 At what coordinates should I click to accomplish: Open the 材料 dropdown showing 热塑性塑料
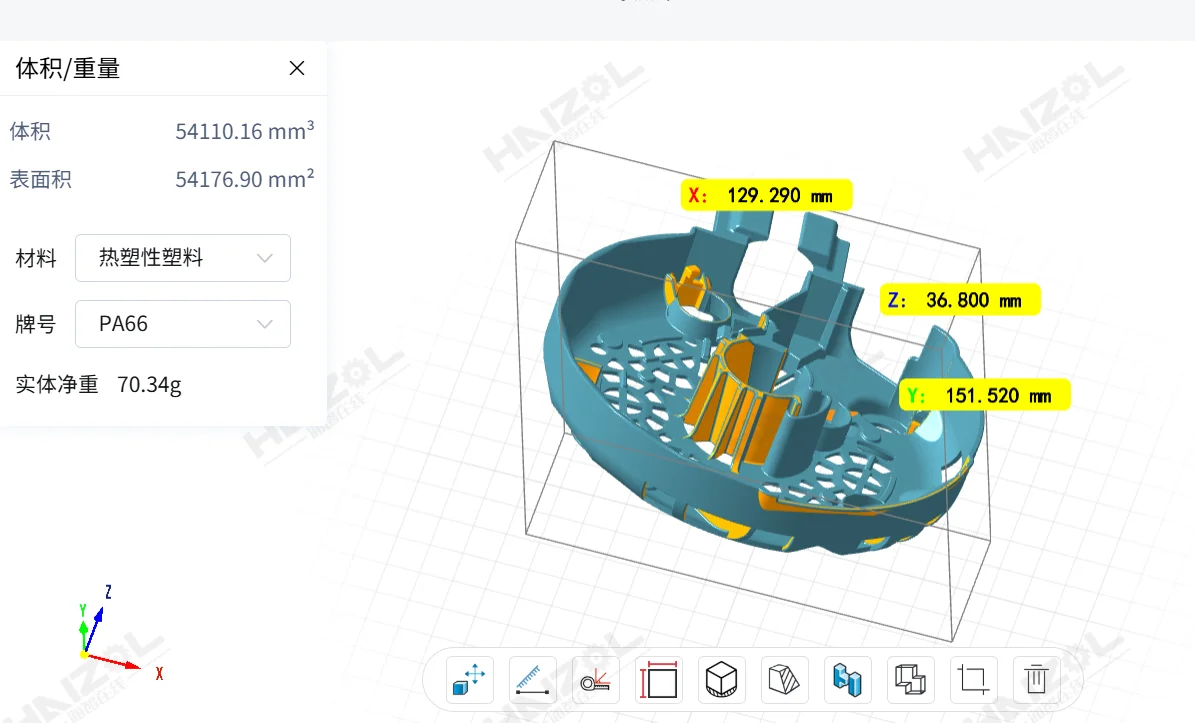[183, 258]
